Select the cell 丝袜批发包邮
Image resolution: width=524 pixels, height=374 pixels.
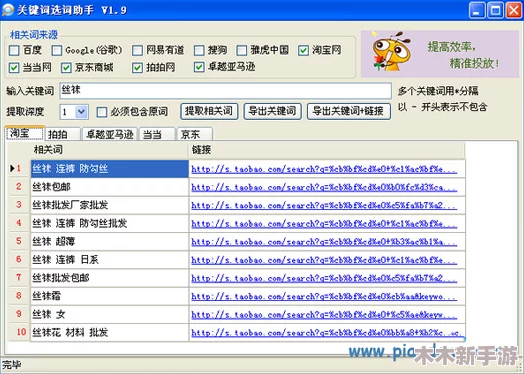110,278
